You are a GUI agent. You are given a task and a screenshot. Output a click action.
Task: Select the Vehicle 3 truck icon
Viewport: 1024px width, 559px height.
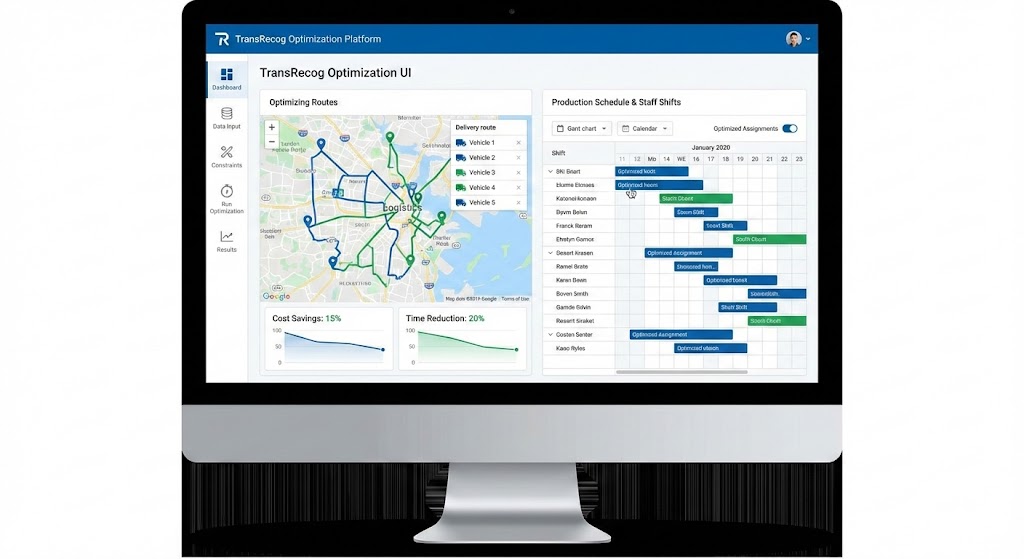[x=461, y=173]
